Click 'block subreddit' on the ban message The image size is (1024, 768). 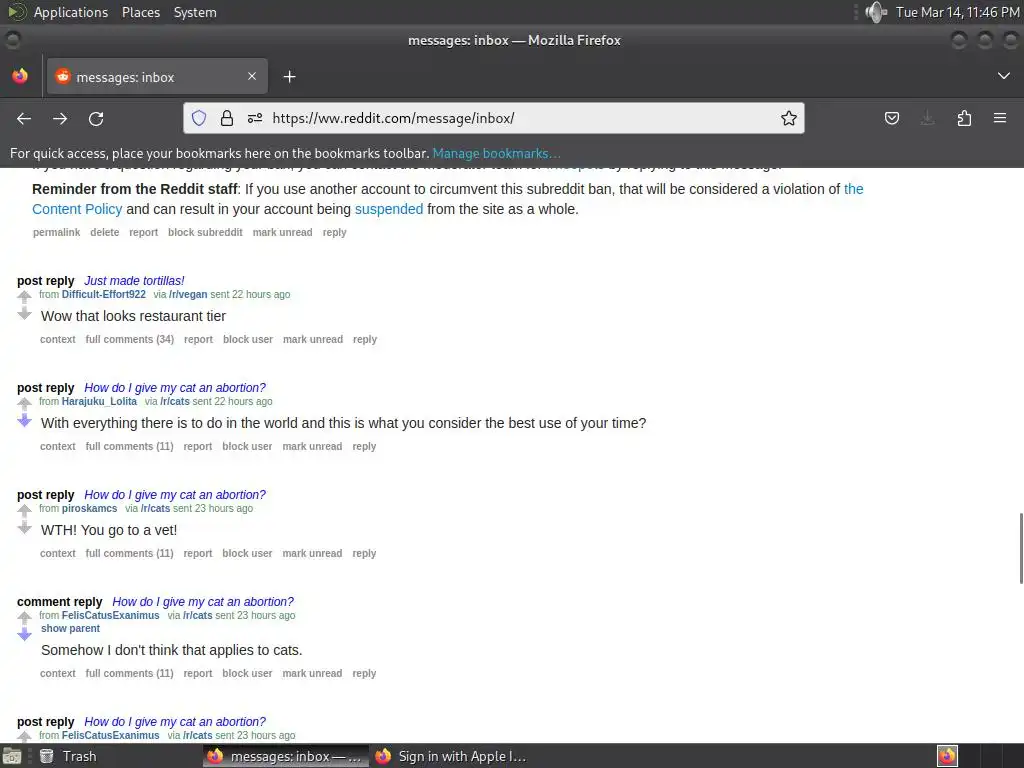coord(205,232)
